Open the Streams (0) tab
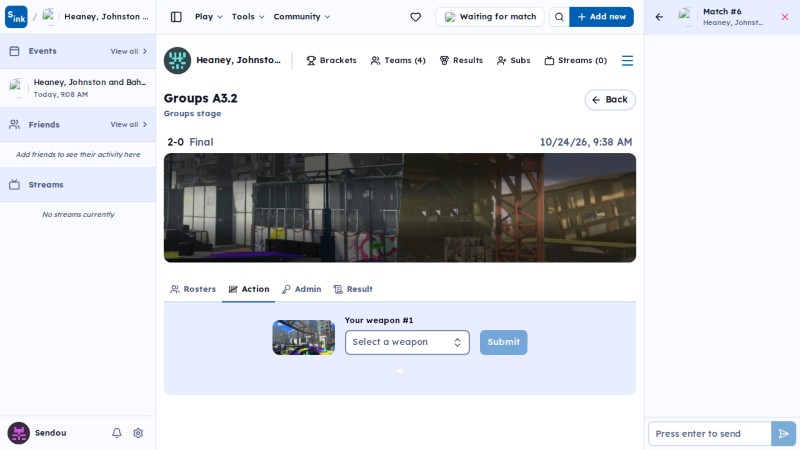 click(x=576, y=61)
